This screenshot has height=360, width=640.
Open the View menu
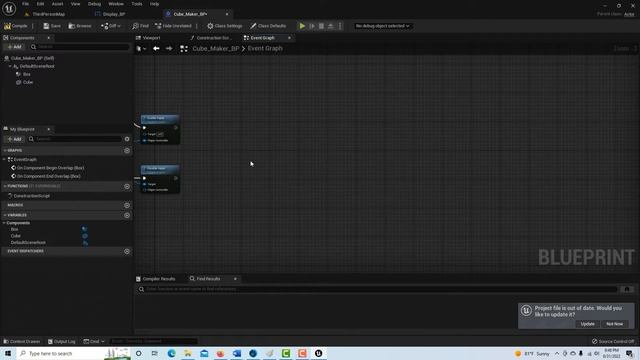click(x=76, y=4)
